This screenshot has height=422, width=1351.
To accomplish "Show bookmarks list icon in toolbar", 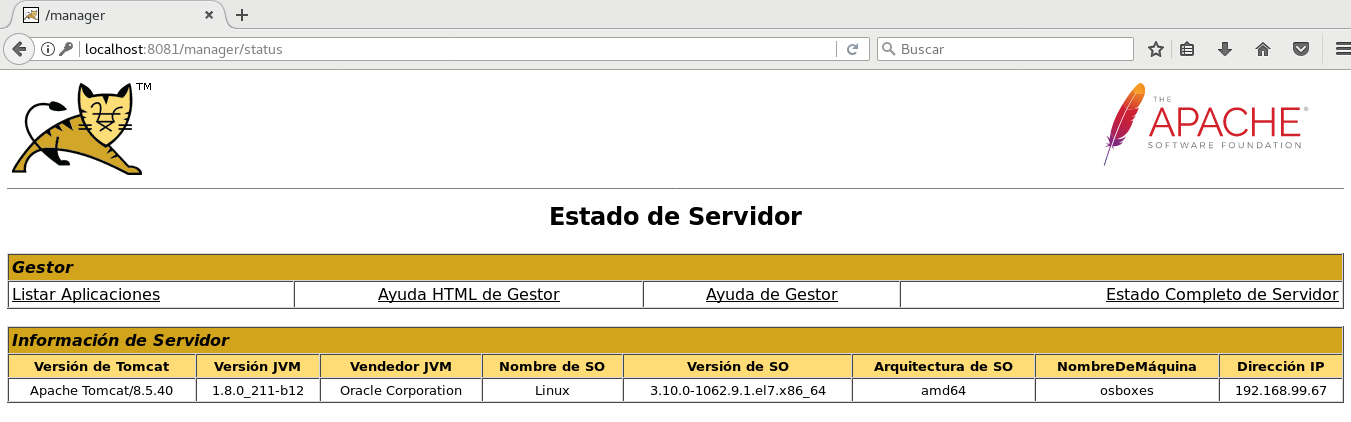I will pyautogui.click(x=1187, y=49).
